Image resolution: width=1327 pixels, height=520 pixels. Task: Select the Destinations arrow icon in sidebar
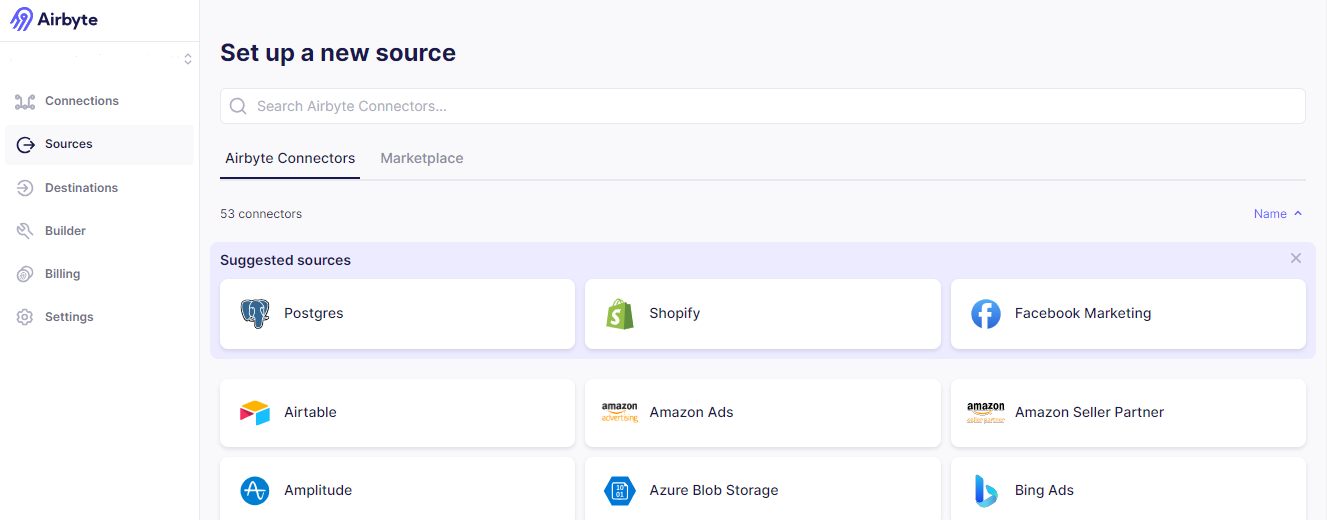pyautogui.click(x=25, y=188)
